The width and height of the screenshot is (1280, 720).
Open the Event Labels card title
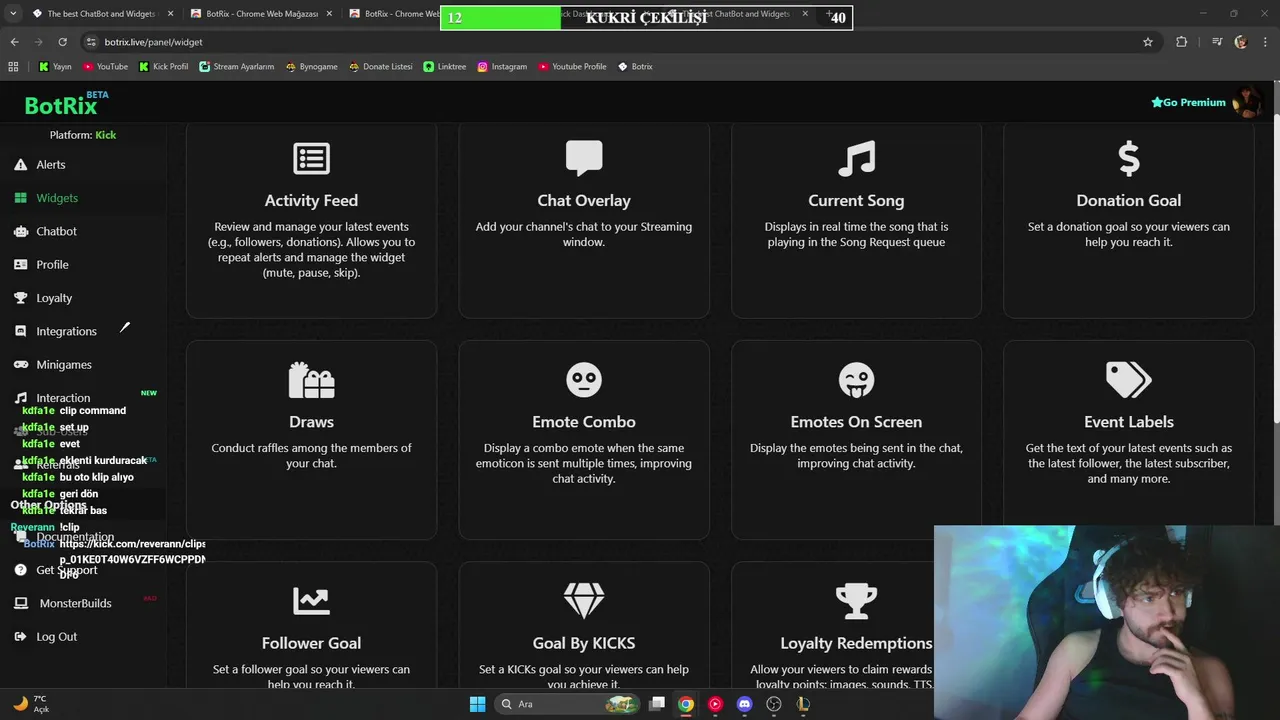pos(1129,422)
